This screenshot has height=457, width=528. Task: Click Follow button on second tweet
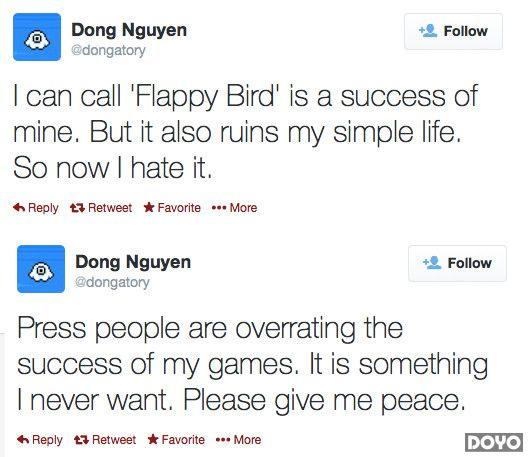[457, 263]
